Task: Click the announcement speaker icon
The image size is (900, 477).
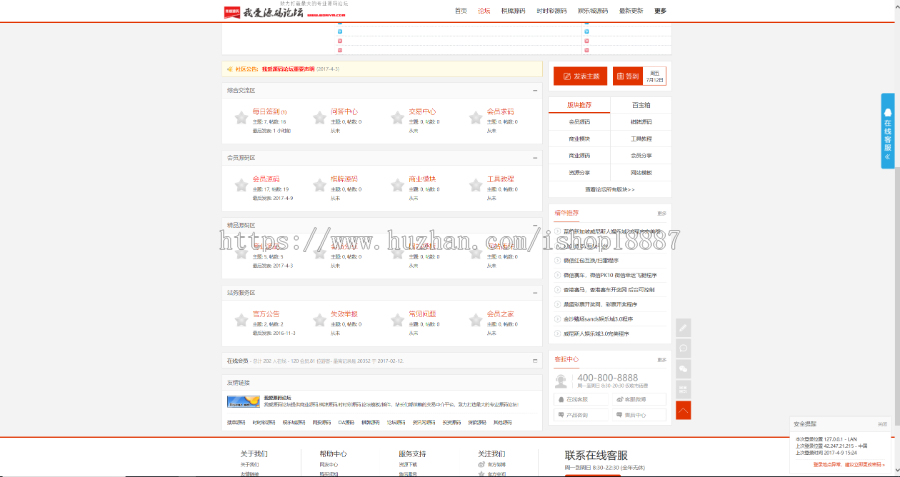Action: [230, 69]
